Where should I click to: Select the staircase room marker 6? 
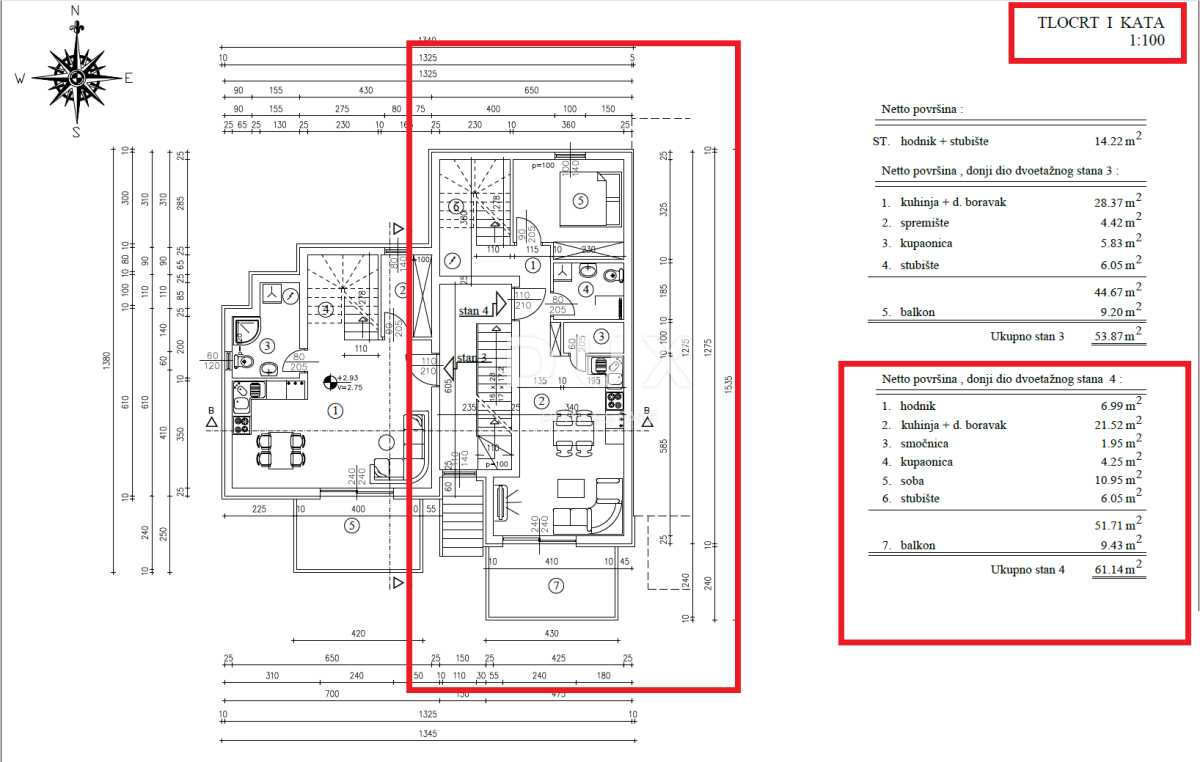click(x=456, y=207)
